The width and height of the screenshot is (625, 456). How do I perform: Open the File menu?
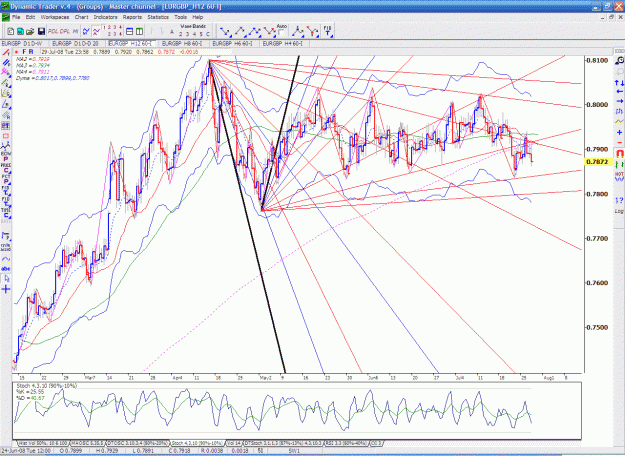pos(16,17)
